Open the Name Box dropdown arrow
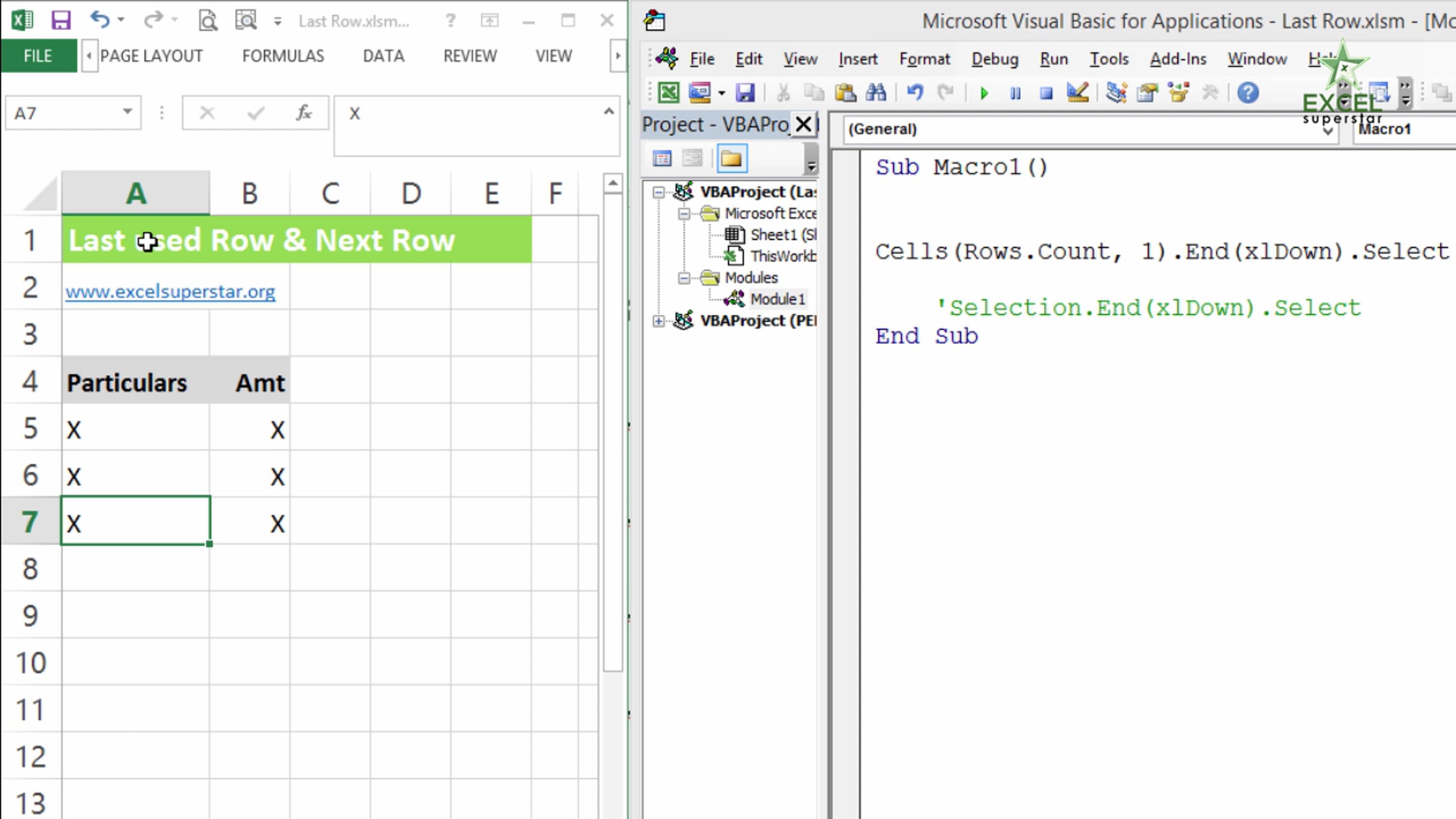 127,112
